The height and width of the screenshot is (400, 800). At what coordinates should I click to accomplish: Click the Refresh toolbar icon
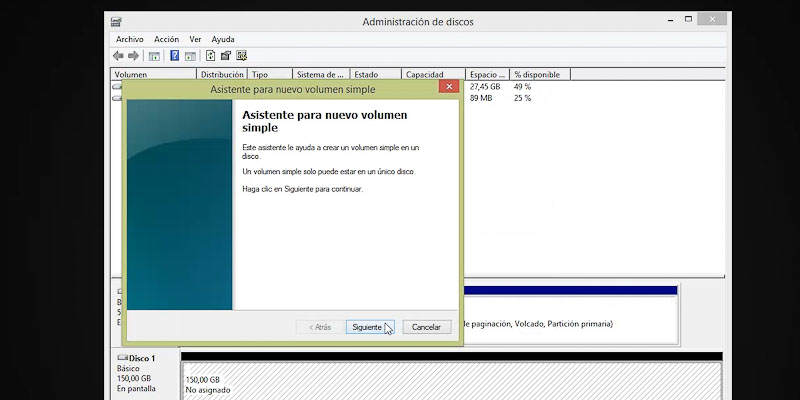pos(210,56)
